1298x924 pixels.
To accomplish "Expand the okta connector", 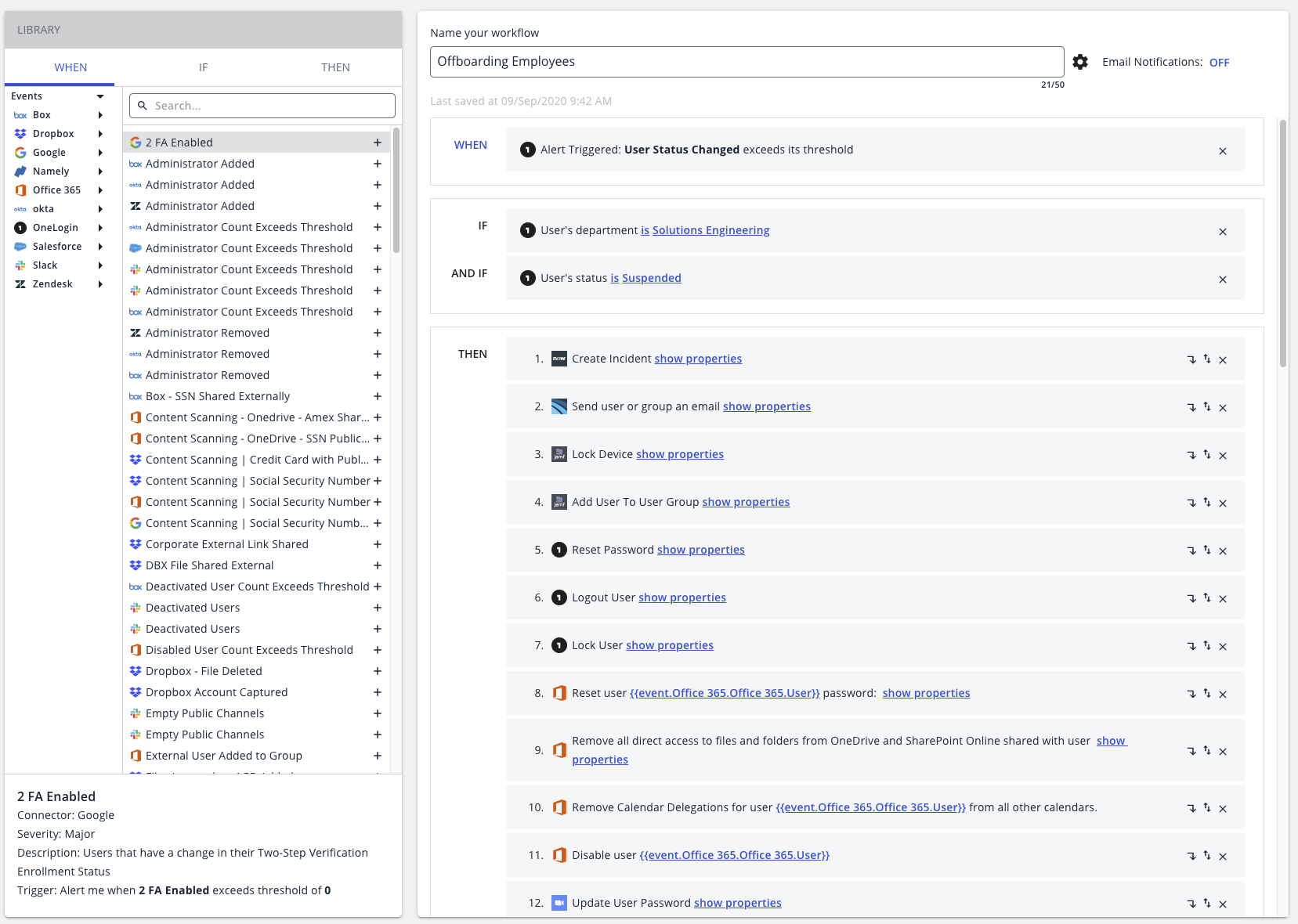I will coord(100,209).
